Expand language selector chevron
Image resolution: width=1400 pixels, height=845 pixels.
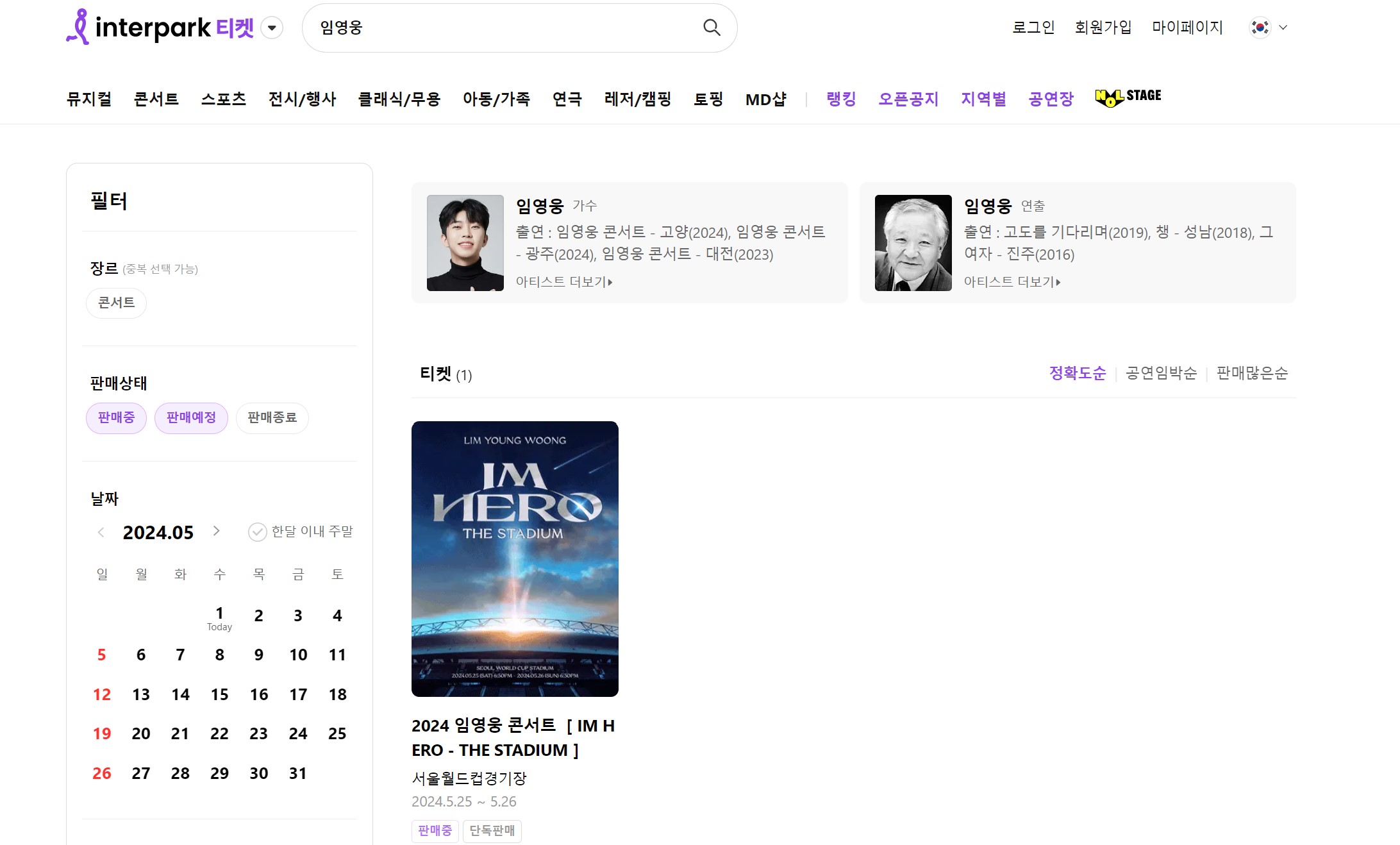(x=1283, y=28)
